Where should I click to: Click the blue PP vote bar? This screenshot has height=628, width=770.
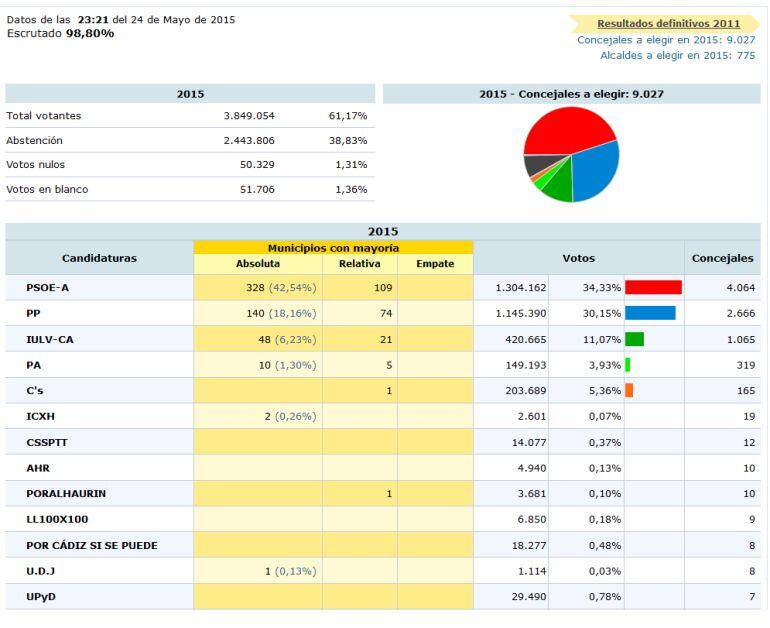pyautogui.click(x=649, y=313)
